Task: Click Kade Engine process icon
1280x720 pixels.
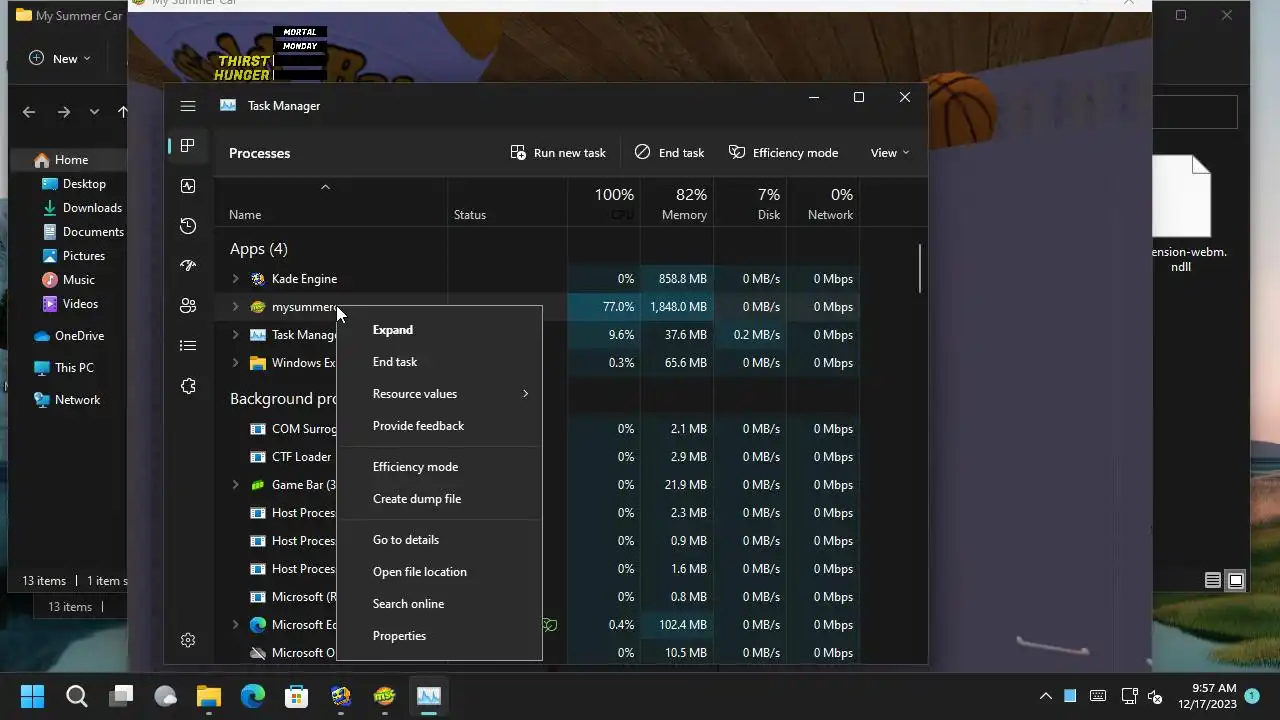Action: click(x=258, y=279)
